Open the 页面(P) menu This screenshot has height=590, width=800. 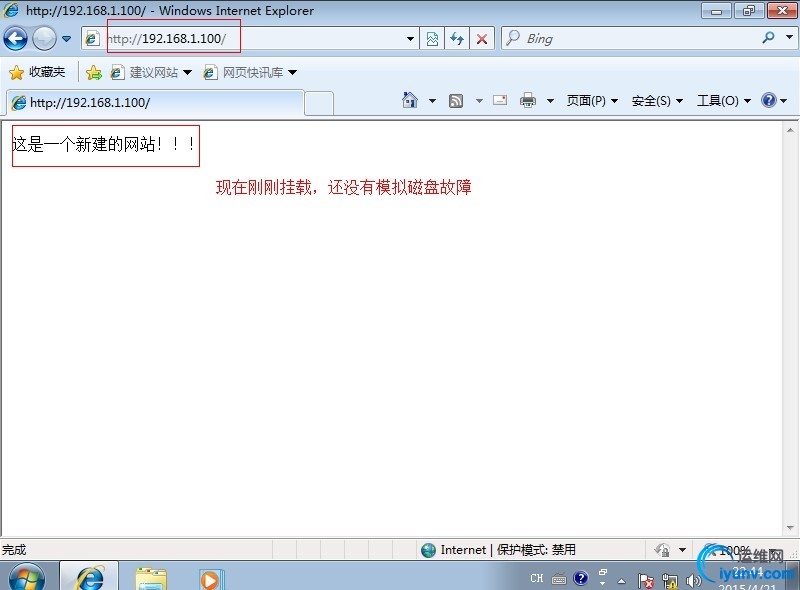(592, 101)
